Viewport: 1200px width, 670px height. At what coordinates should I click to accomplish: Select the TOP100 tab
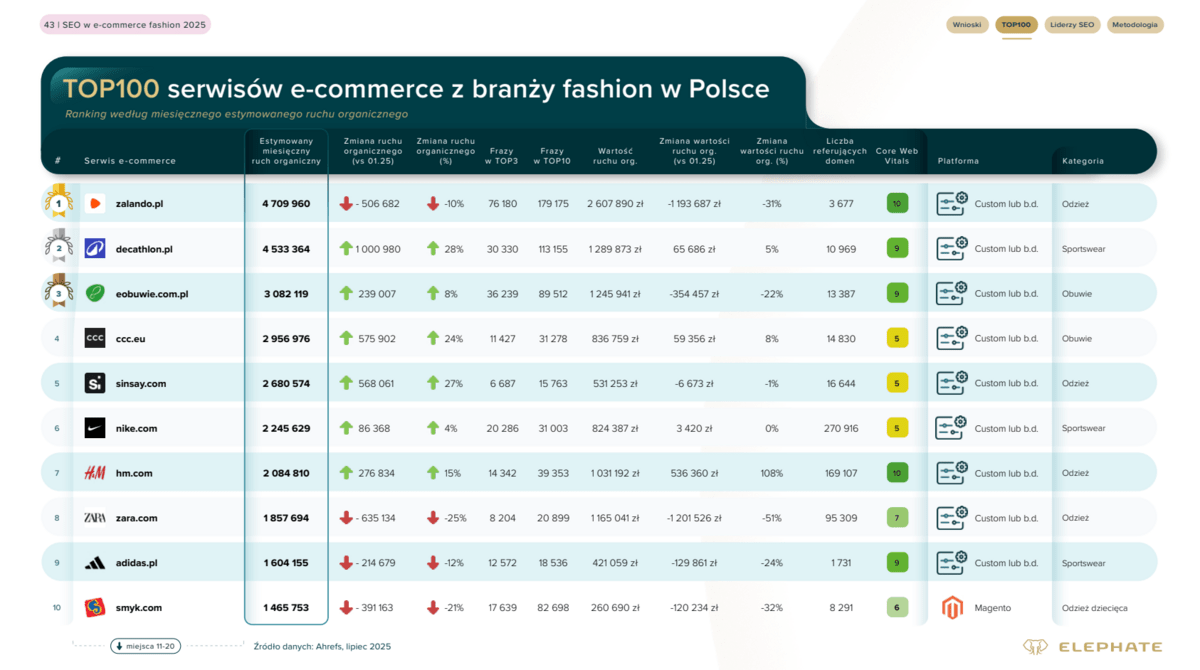(1016, 25)
